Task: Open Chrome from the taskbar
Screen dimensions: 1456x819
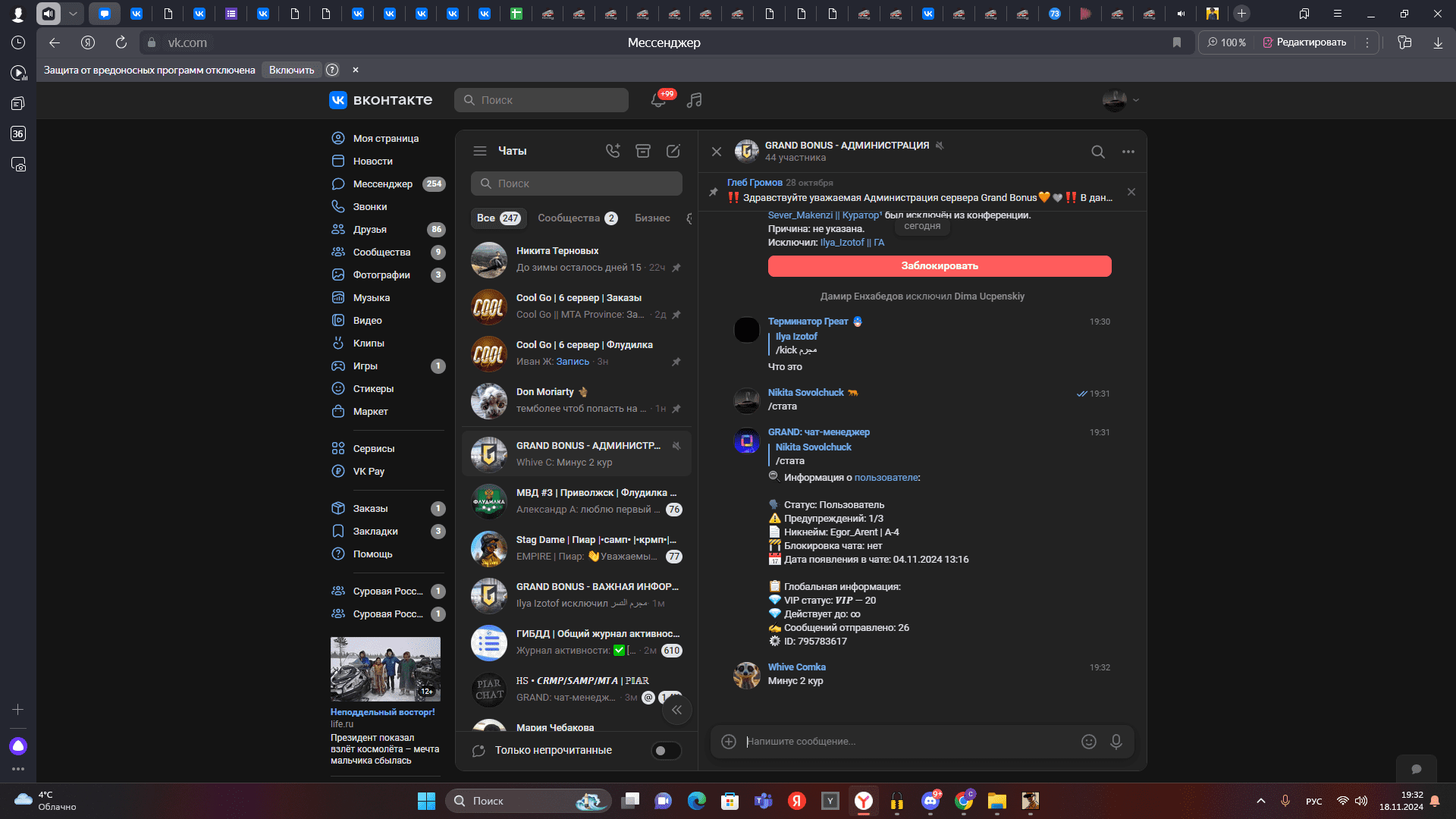Action: (964, 801)
